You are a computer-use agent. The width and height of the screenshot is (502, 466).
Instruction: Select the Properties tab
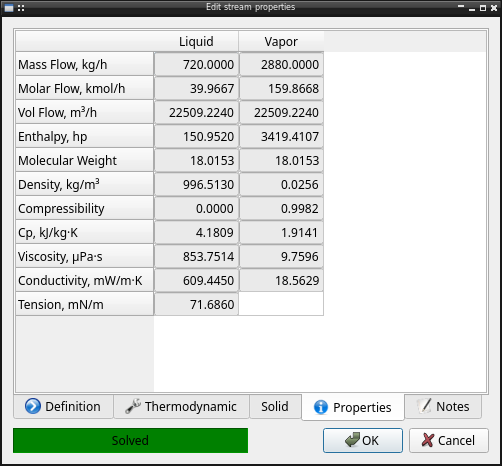point(353,407)
